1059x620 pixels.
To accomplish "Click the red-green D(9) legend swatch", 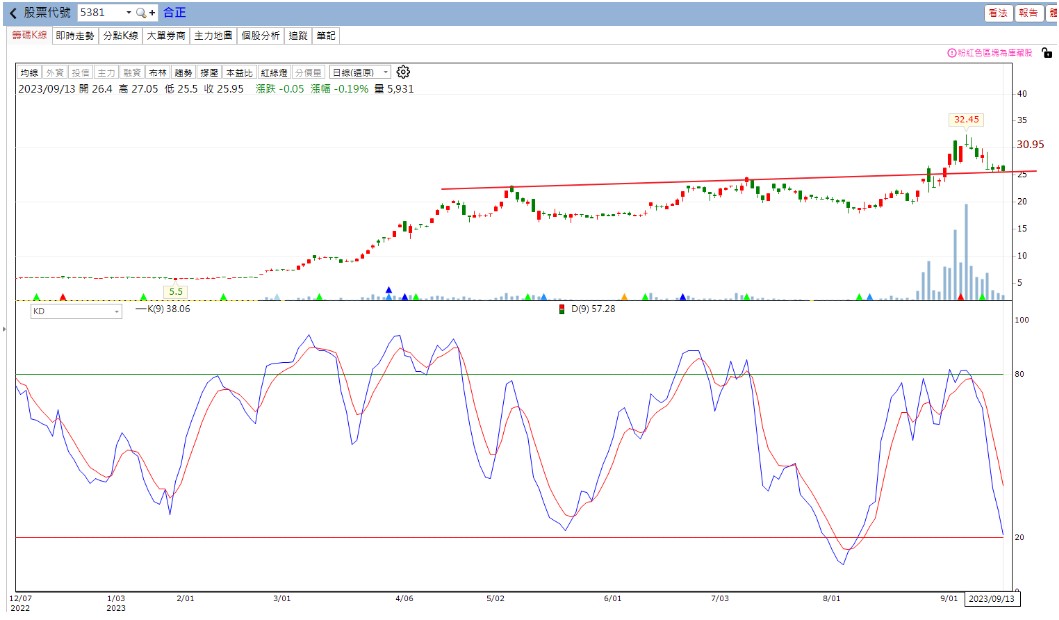I will point(561,309).
